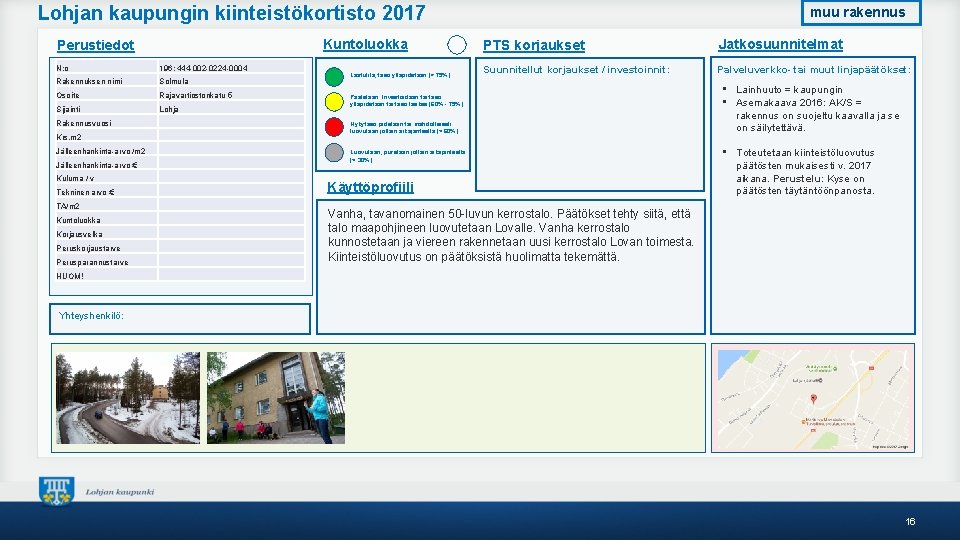Click the Yhteyshenkilö field
The height and width of the screenshot is (540, 960).
click(180, 319)
